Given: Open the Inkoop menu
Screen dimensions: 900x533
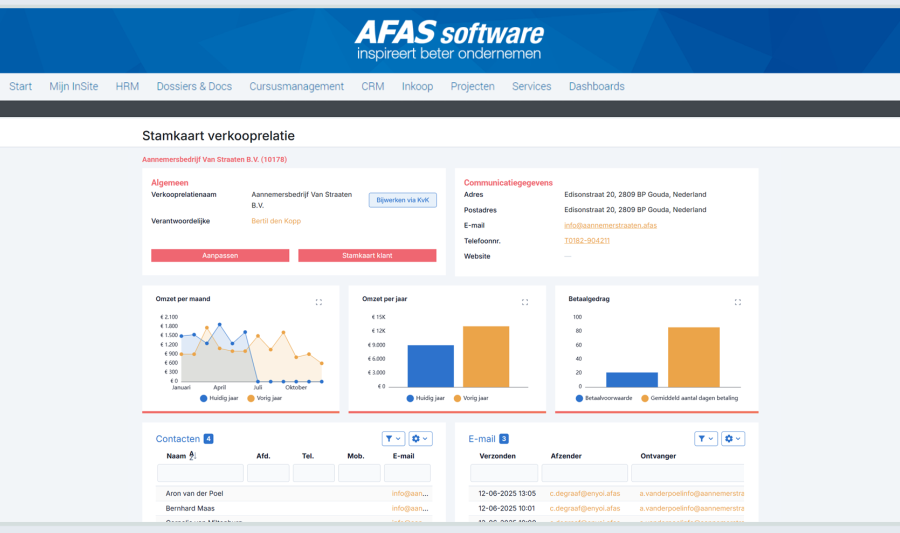Looking at the screenshot, I should tap(417, 86).
